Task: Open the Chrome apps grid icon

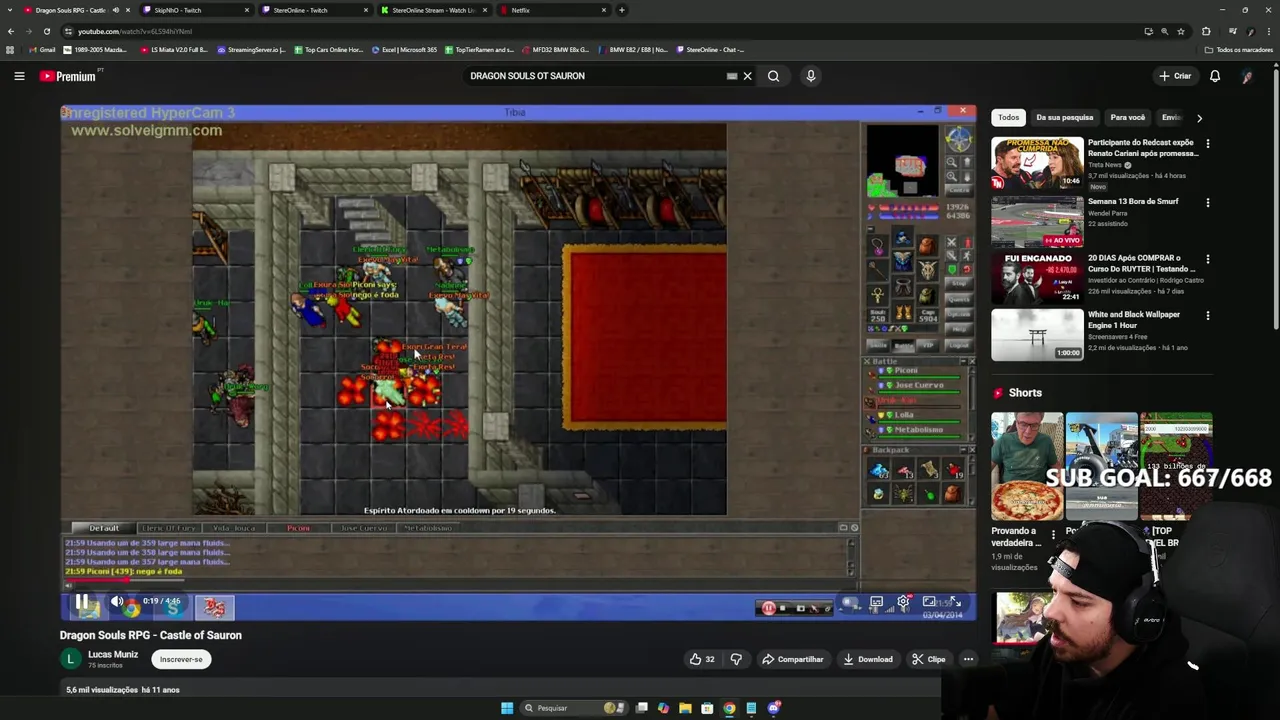Action: [10, 50]
